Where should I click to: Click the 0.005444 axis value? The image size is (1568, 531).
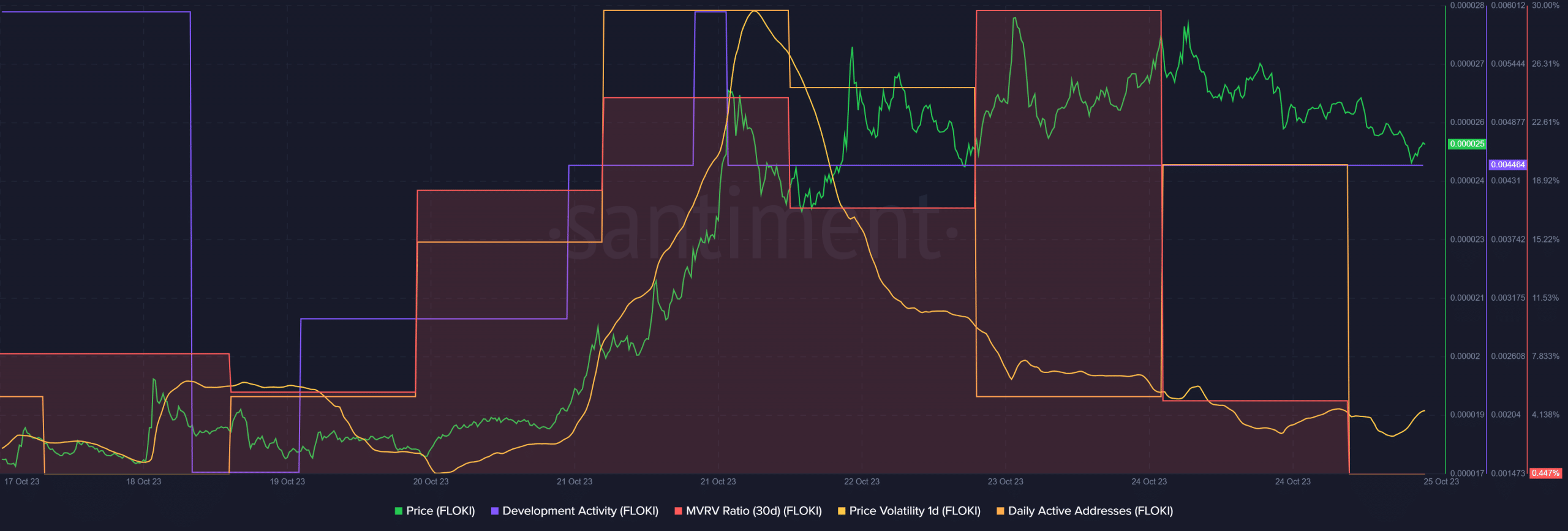(x=1508, y=64)
